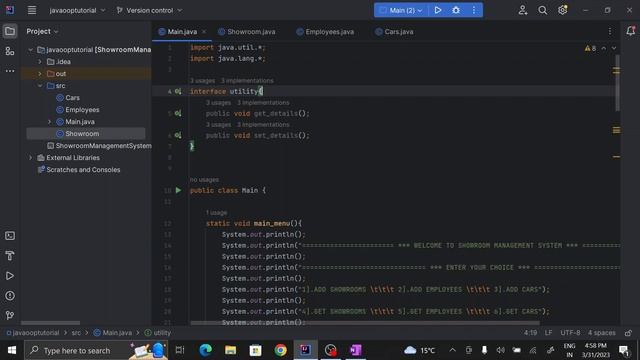Open line:column 4:19 go-to dialog
Viewport: 640px width, 360px height.
(530, 333)
